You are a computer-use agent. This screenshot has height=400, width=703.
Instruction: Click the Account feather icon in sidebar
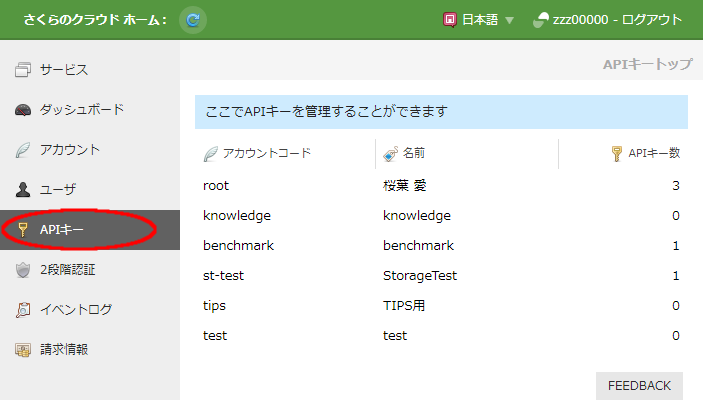click(x=24, y=150)
